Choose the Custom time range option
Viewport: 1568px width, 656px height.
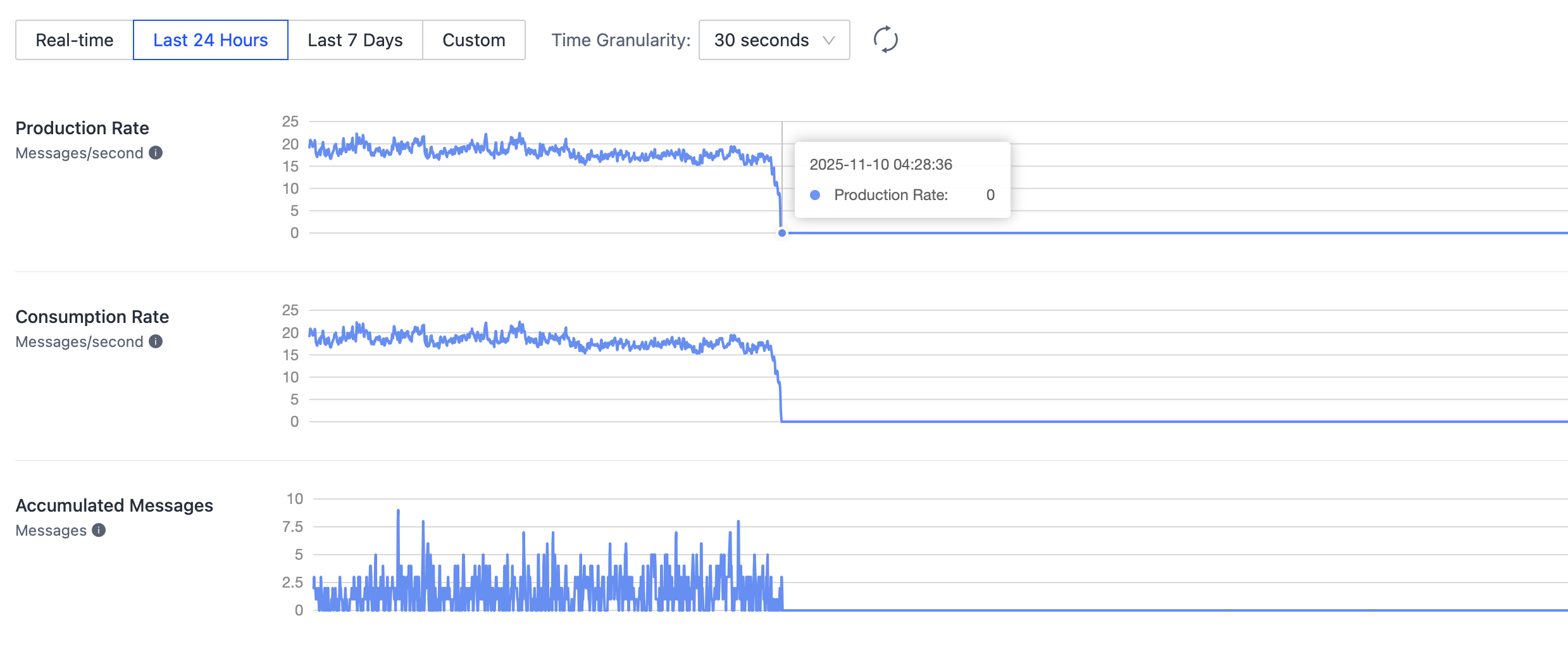pyautogui.click(x=473, y=40)
